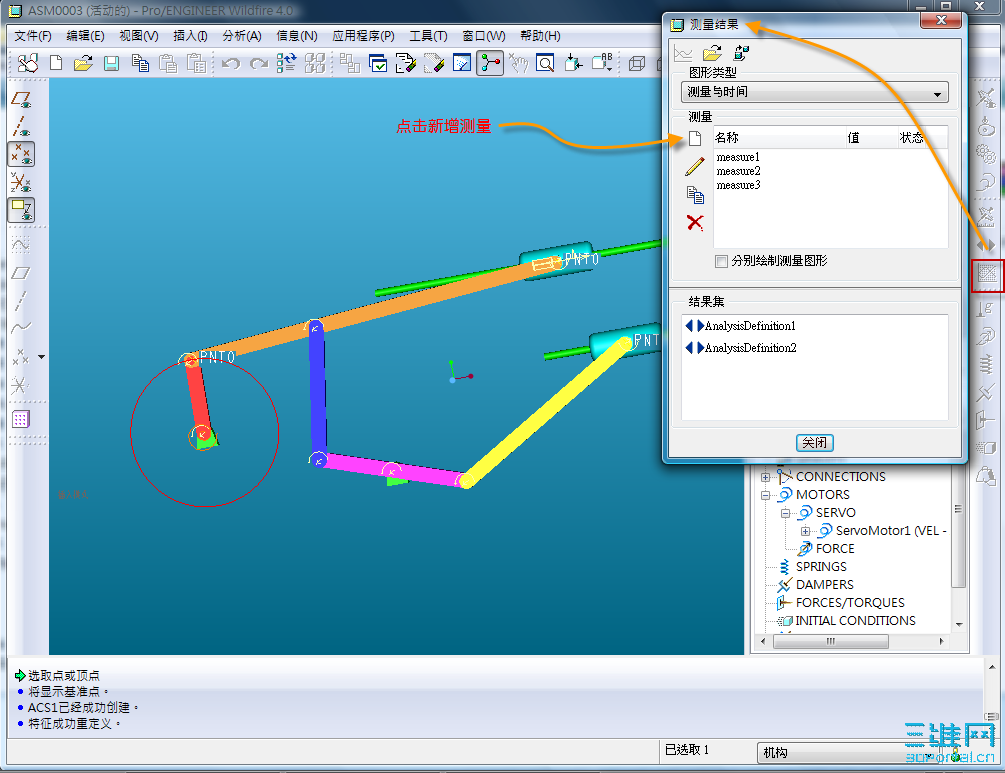Create new file from toolbar
Viewport: 1005px width, 773px height.
tap(56, 63)
